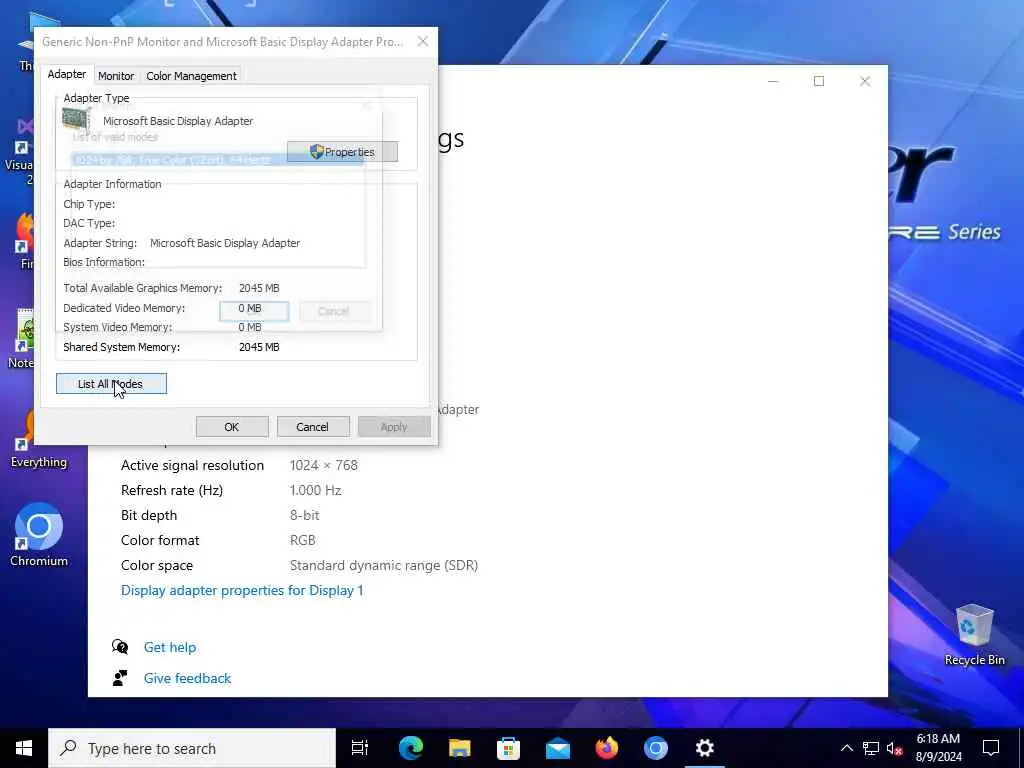Click the network tray icon
The height and width of the screenshot is (768, 1024).
(x=871, y=748)
